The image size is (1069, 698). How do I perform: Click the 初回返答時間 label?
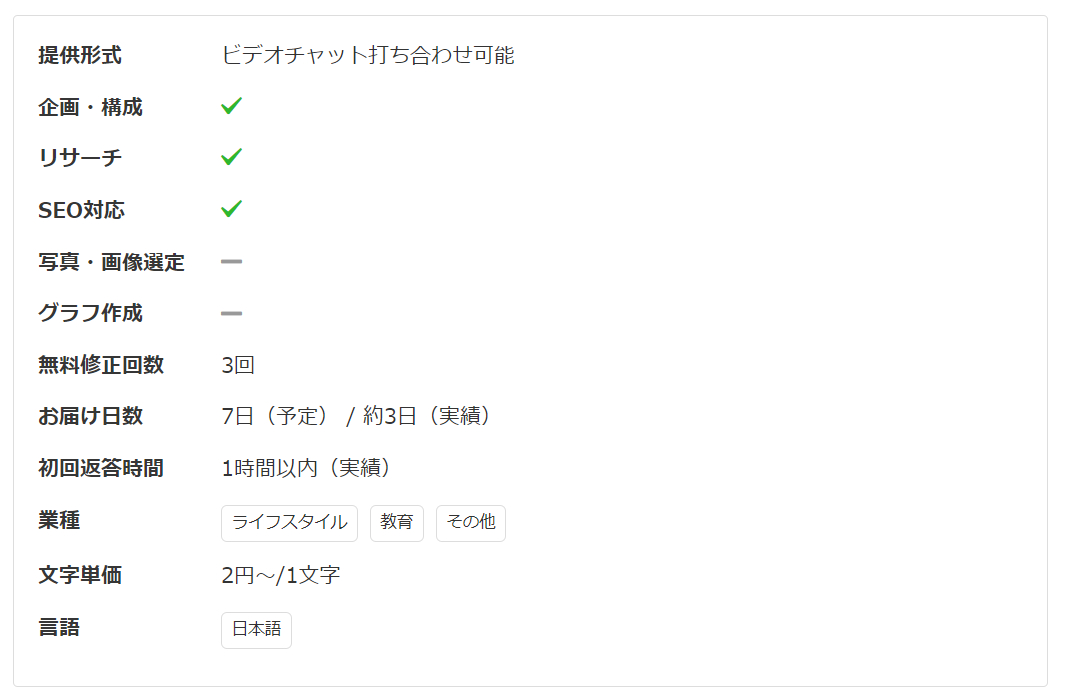pyautogui.click(x=101, y=468)
